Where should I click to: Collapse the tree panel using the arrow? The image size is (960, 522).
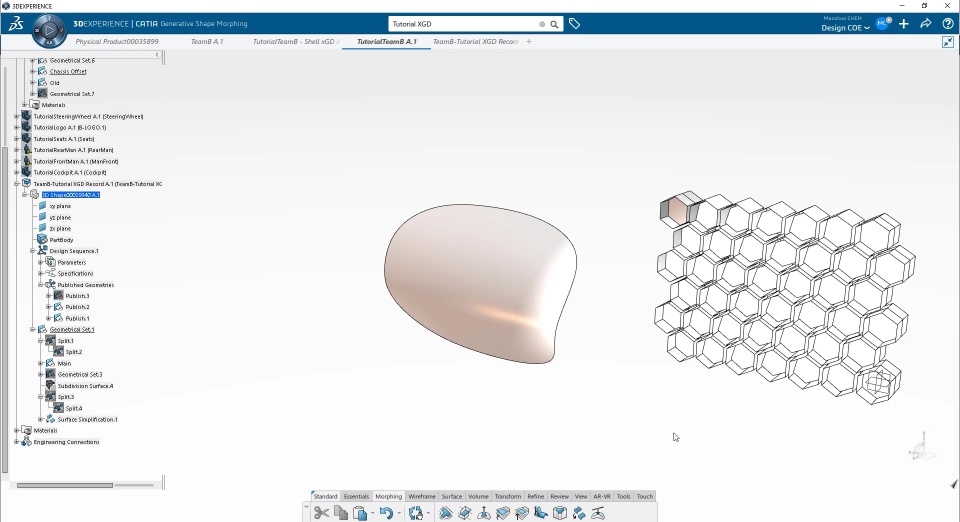pyautogui.click(x=157, y=54)
